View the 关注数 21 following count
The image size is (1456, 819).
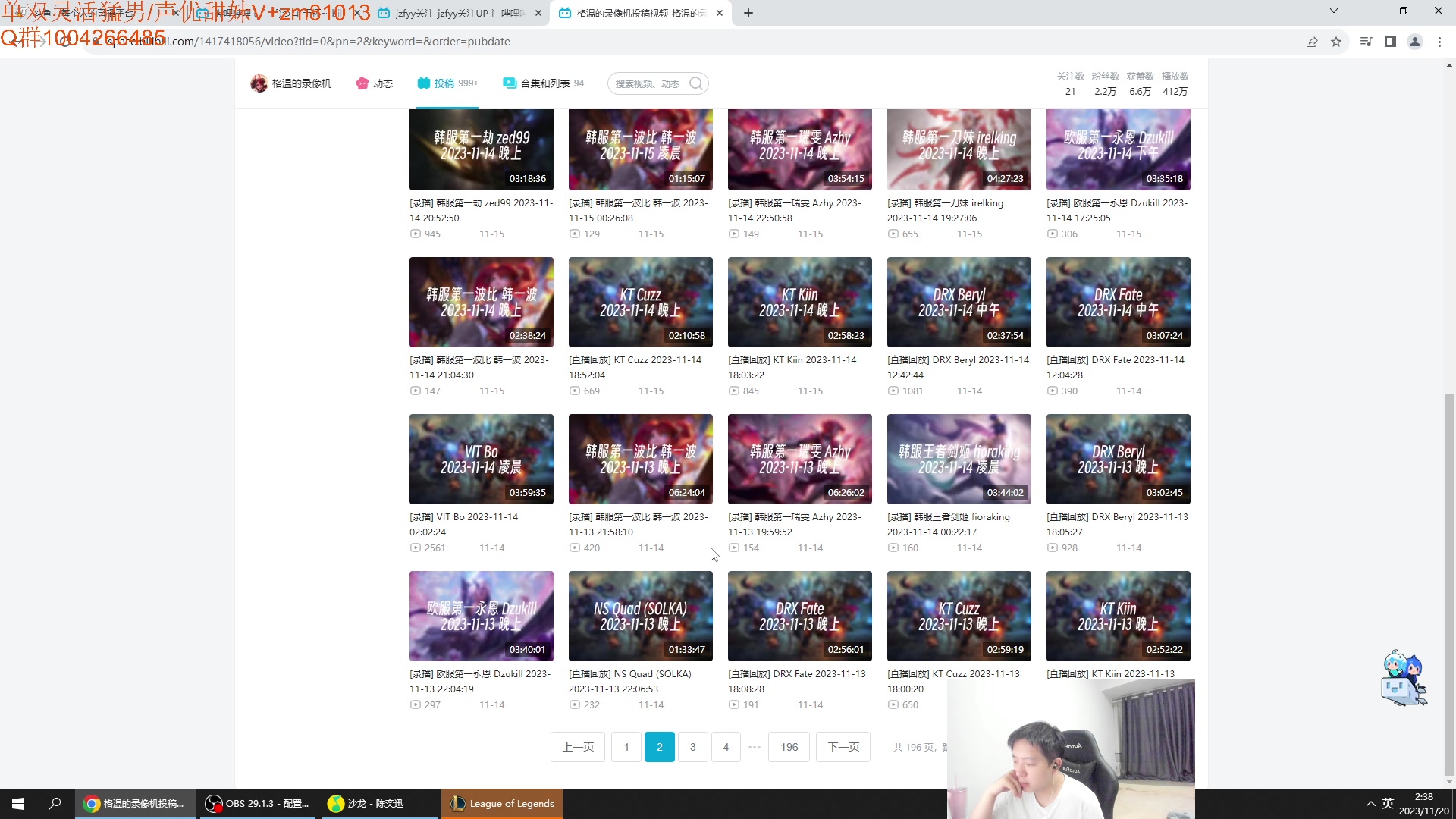point(1070,84)
